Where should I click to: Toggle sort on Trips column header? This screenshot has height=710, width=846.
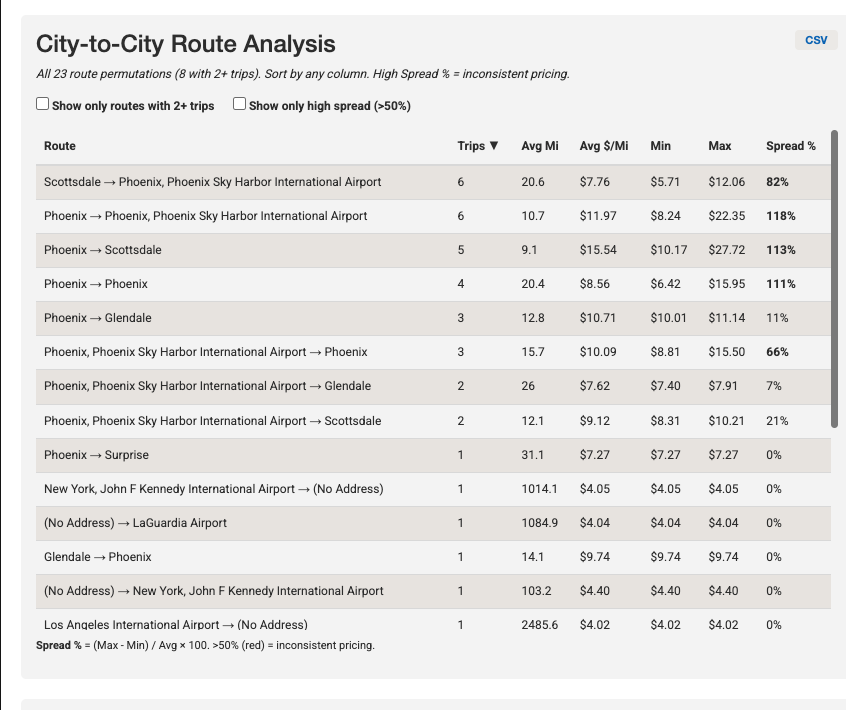(477, 146)
